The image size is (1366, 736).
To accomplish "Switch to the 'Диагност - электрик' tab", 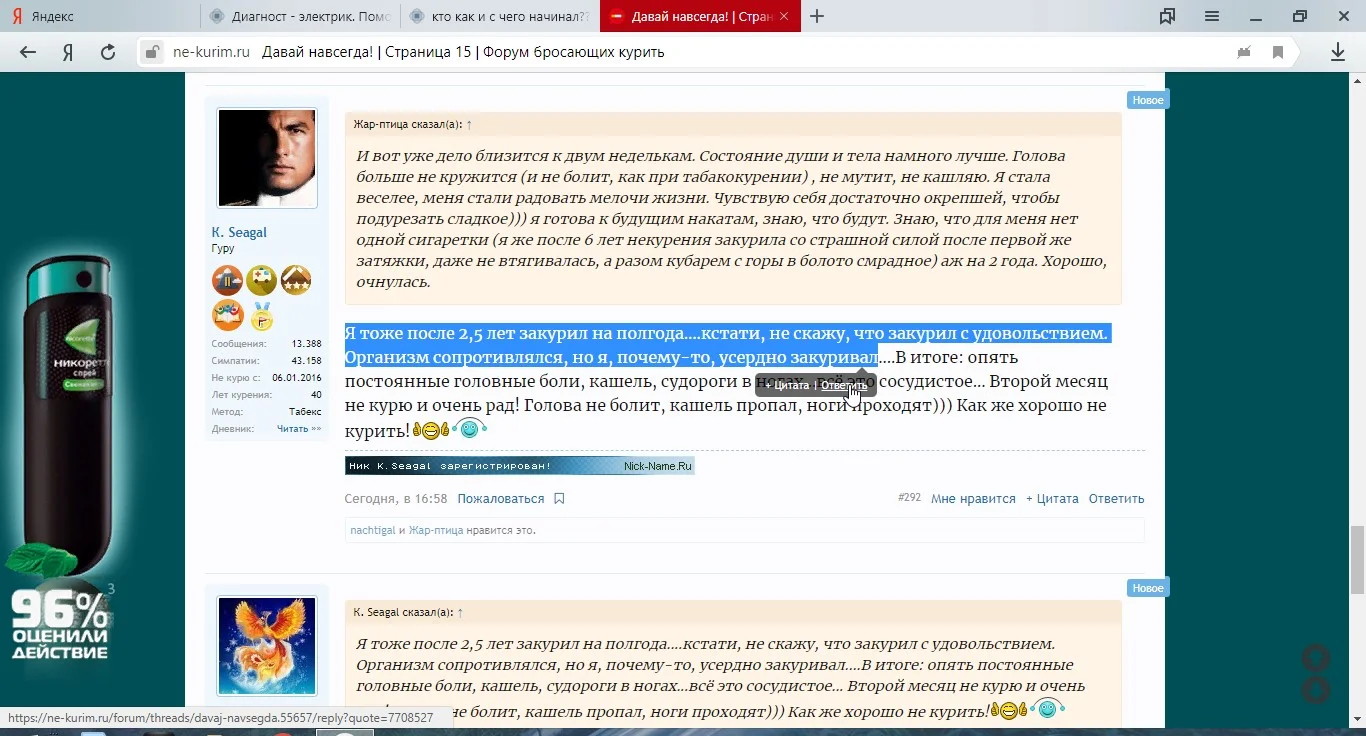I will pyautogui.click(x=300, y=16).
